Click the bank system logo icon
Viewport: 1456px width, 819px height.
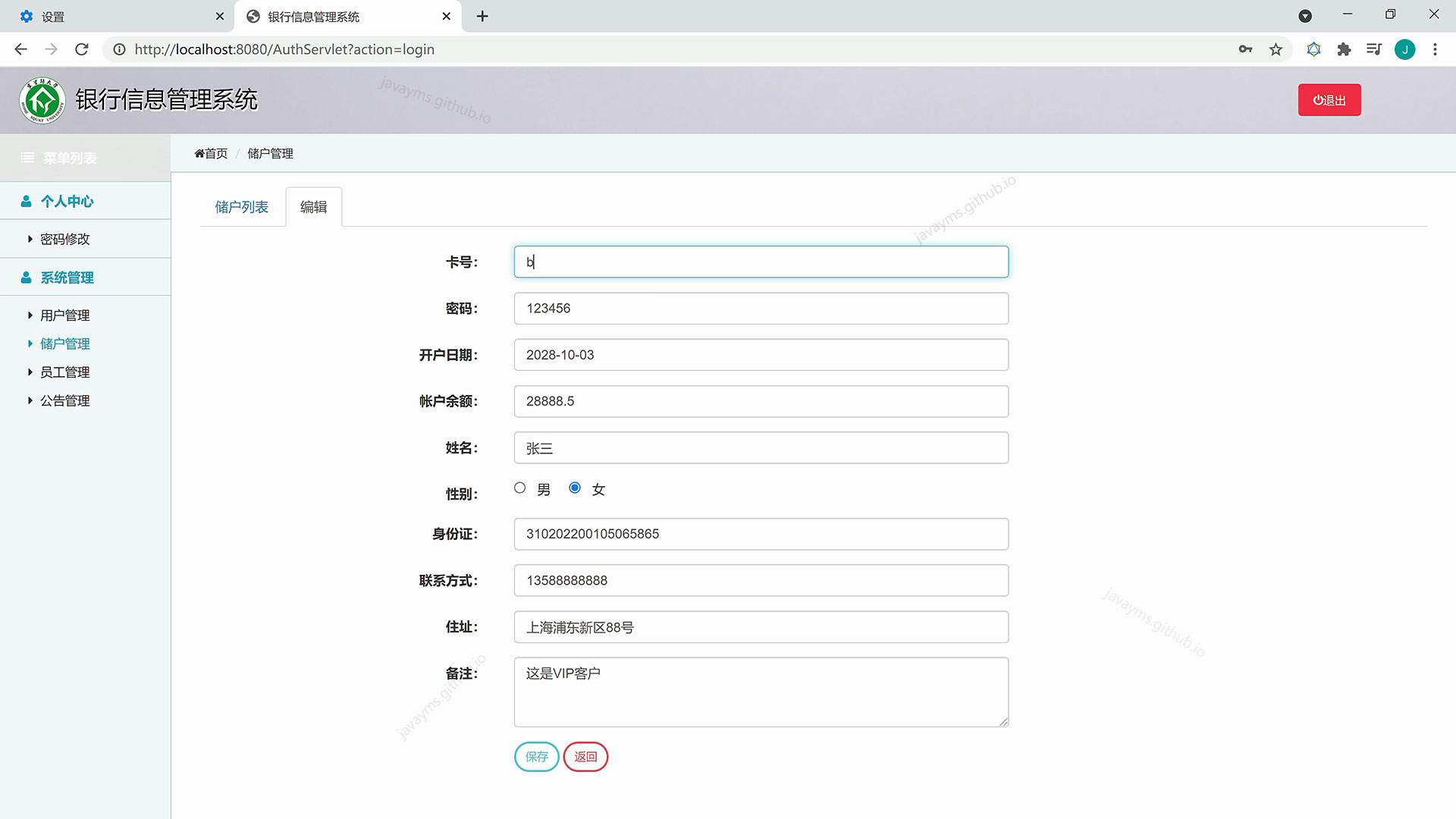[42, 100]
